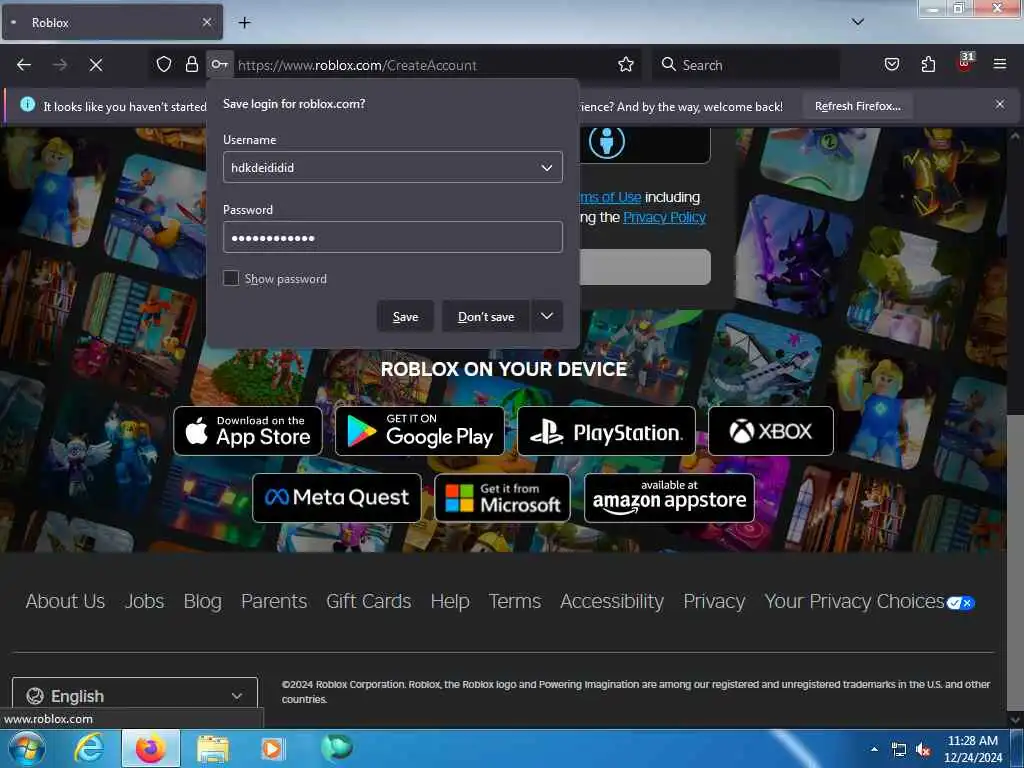
Task: Get it on Google Play badge
Action: tap(420, 431)
